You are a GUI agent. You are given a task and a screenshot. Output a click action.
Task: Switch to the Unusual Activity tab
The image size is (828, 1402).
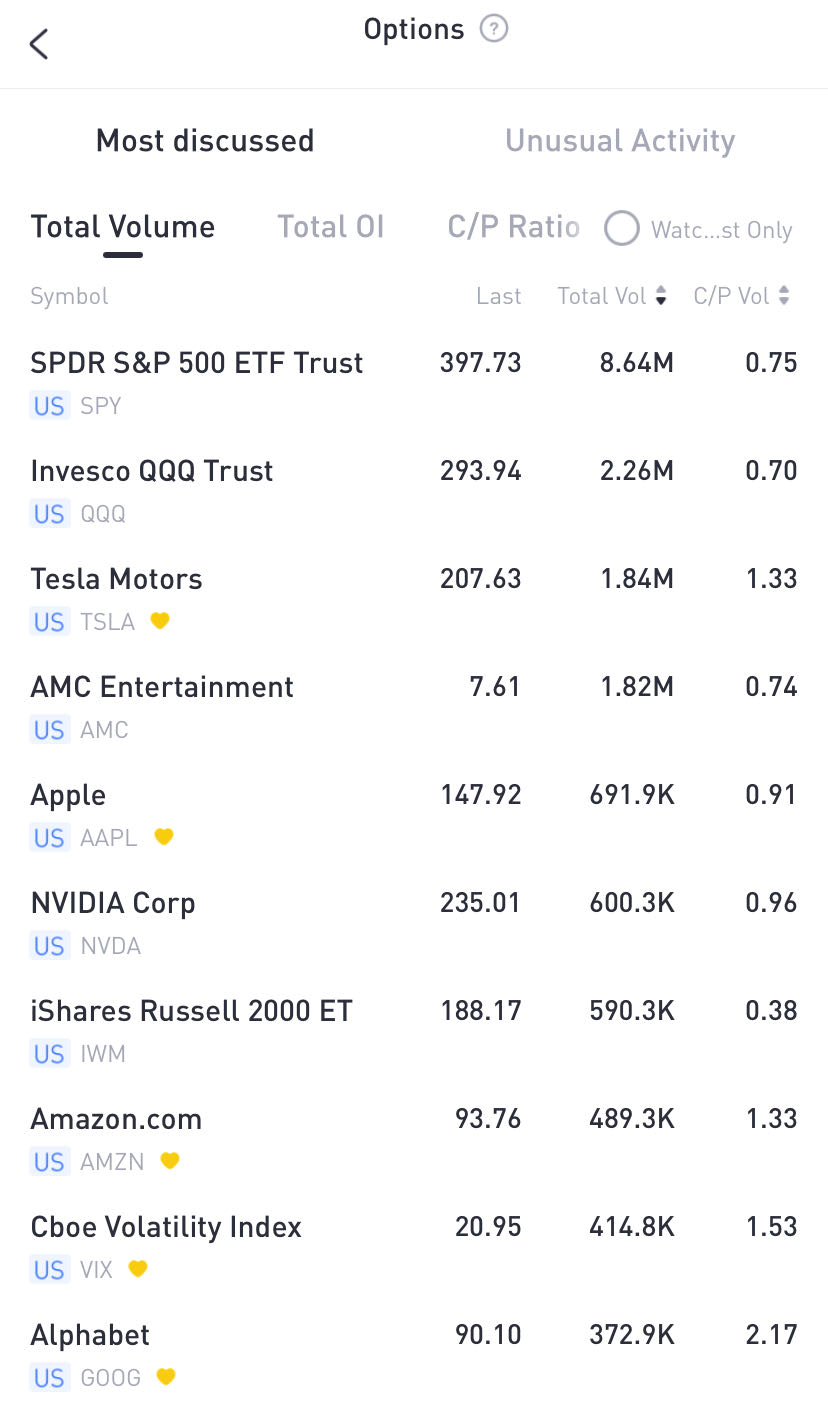620,141
